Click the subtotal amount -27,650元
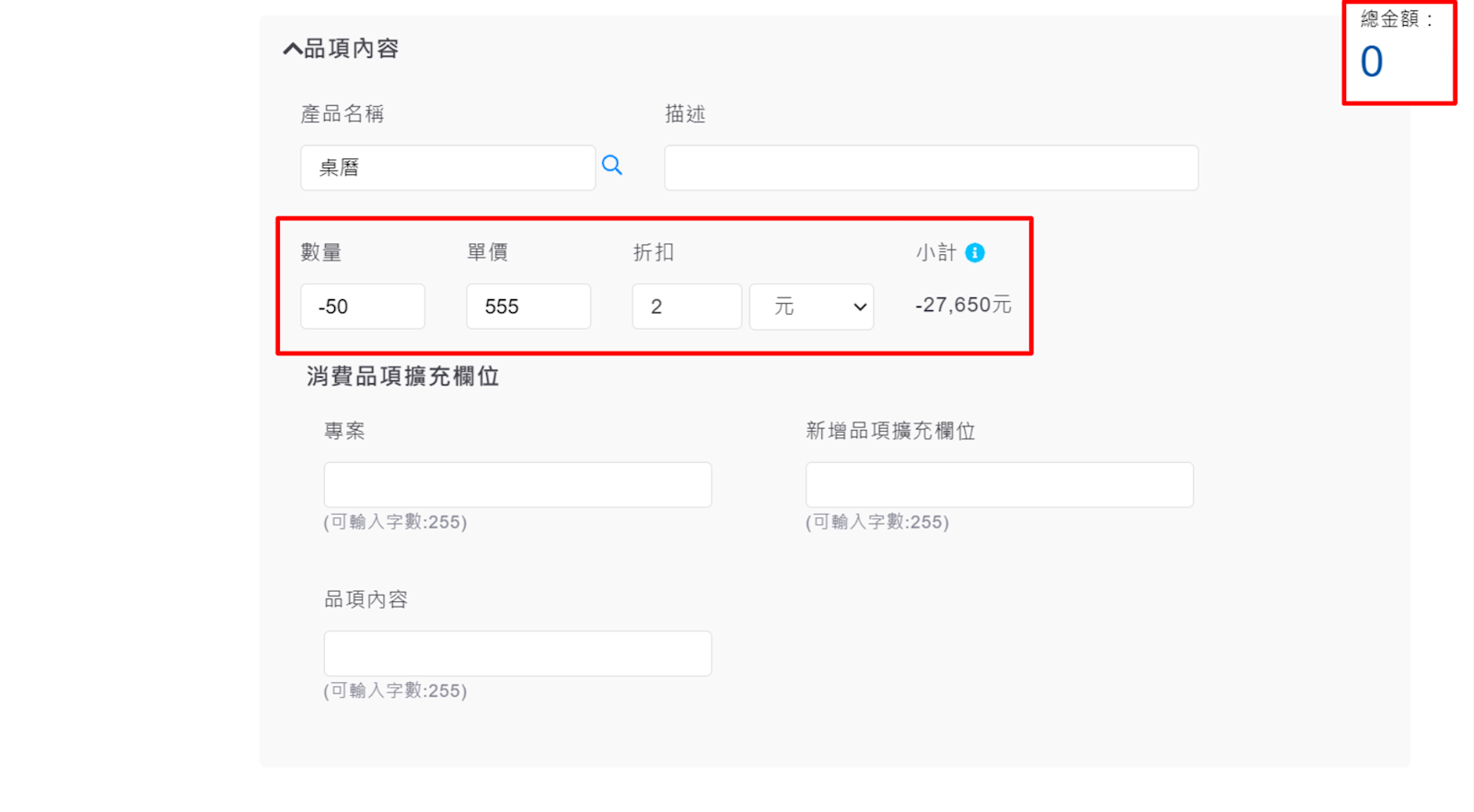Screen dimensions: 1474x812 coord(963,306)
